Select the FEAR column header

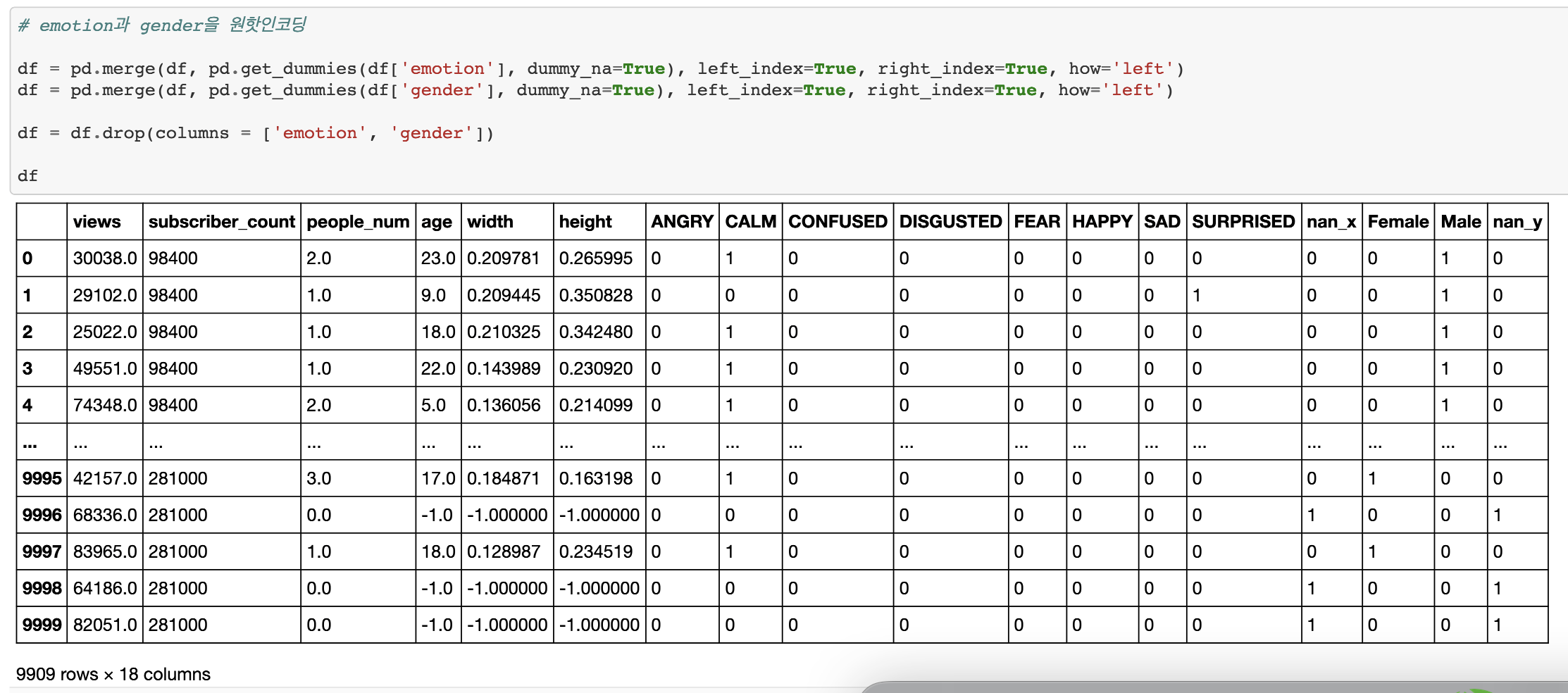(x=1037, y=222)
